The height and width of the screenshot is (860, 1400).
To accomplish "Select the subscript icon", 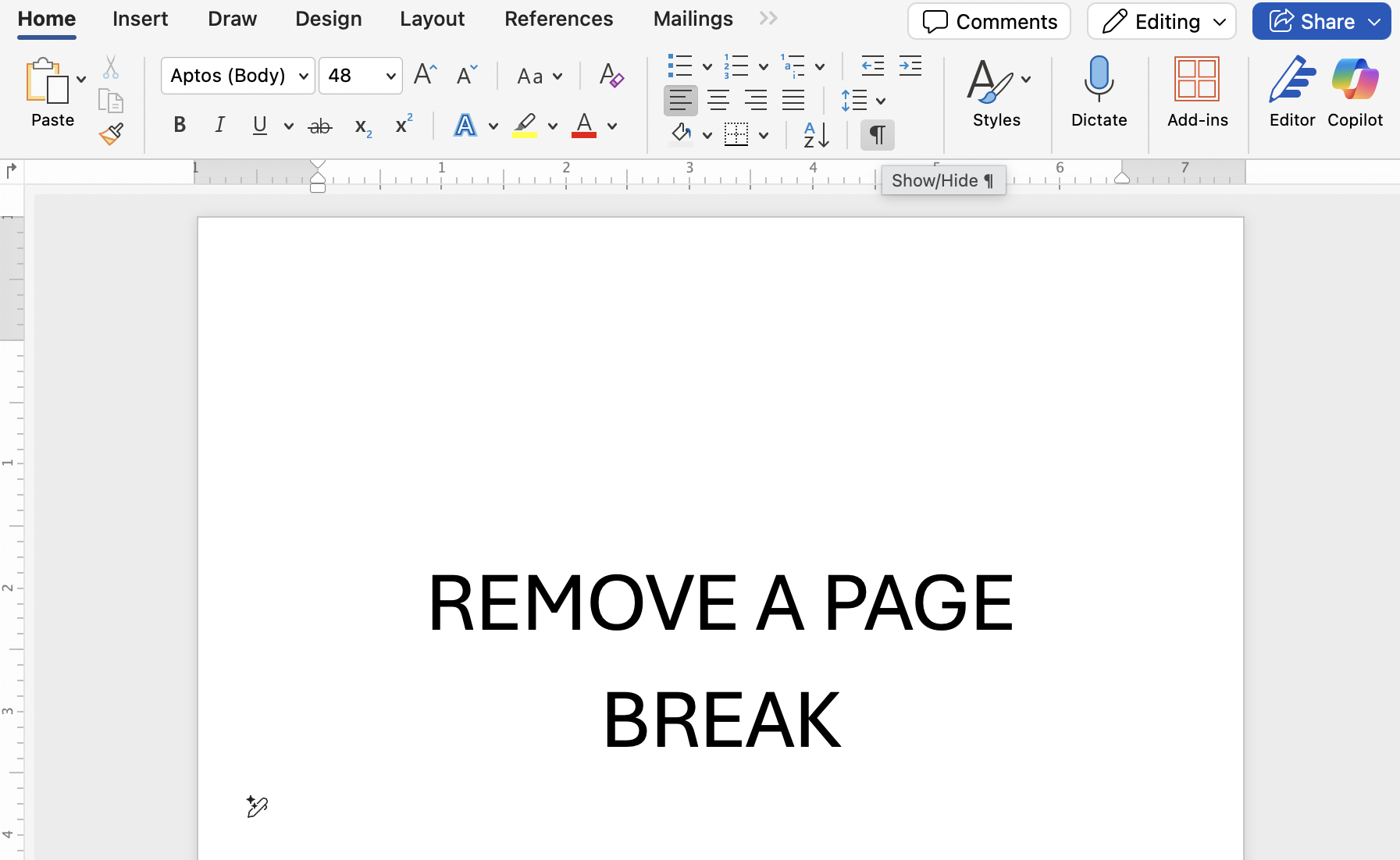I will click(362, 126).
